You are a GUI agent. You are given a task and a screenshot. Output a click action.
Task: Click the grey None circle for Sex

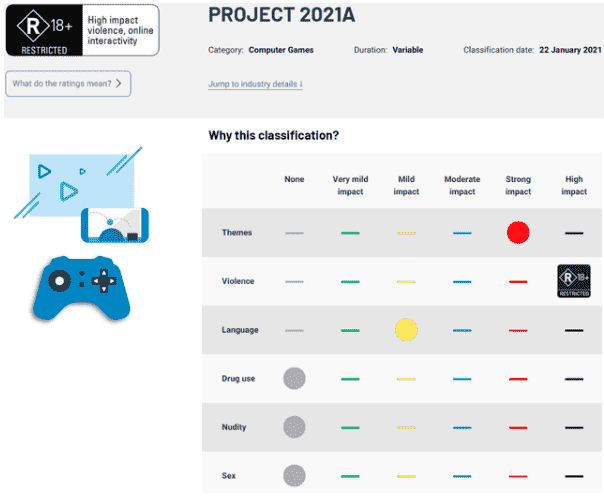click(x=294, y=476)
